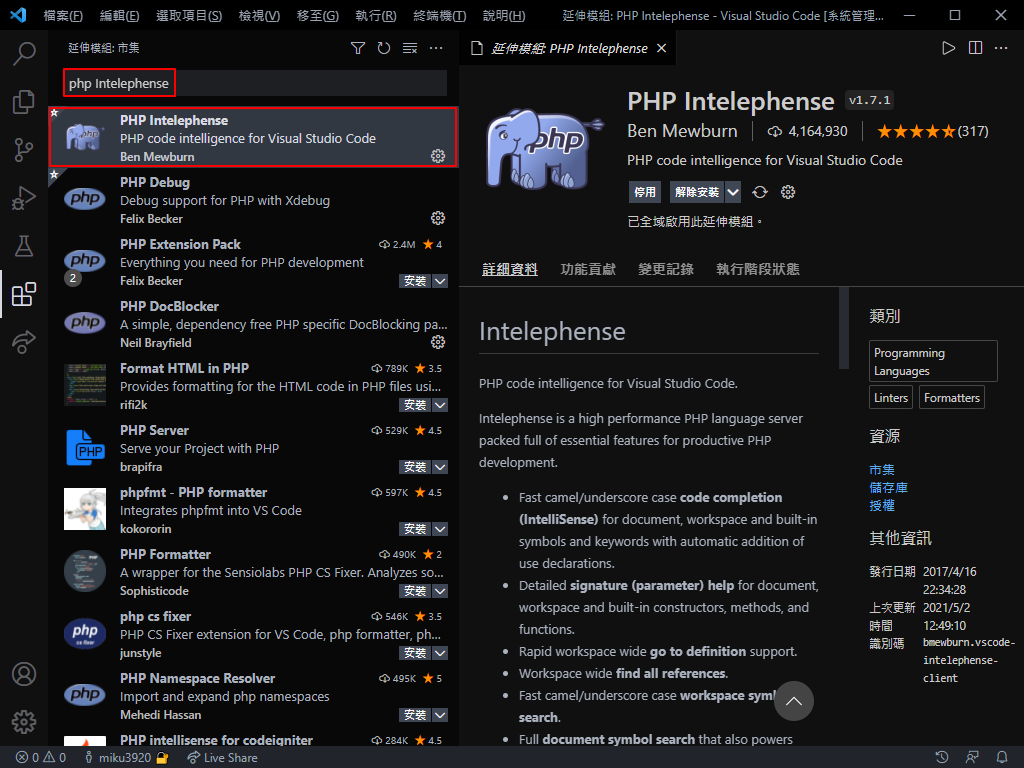Open the gear in extension detail header

tap(788, 192)
